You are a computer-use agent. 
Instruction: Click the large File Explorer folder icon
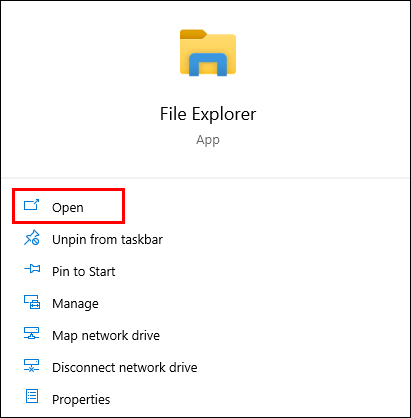tap(208, 53)
